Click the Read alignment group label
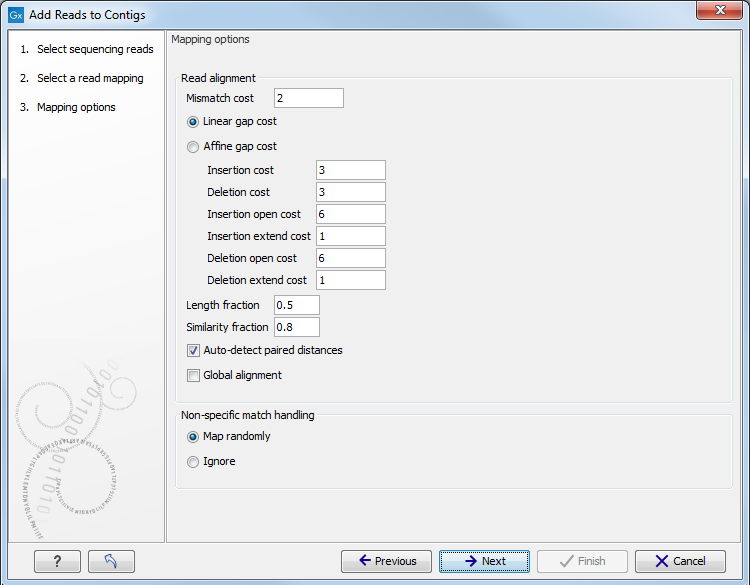Screen dimensions: 750x585 218,78
